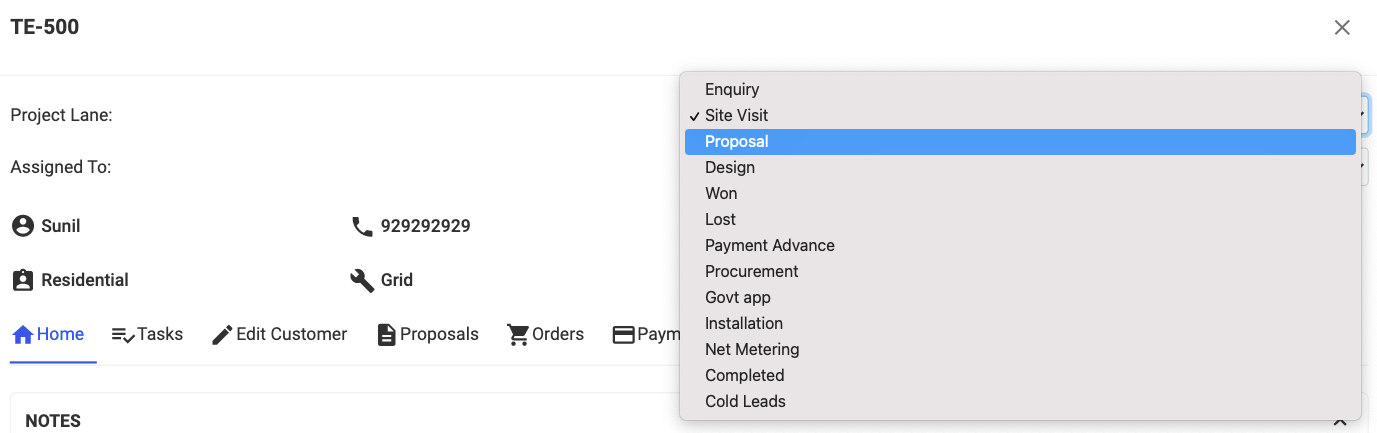Choose Enquiry in the Project Lane list
This screenshot has height=433, width=1377.
[x=732, y=90]
